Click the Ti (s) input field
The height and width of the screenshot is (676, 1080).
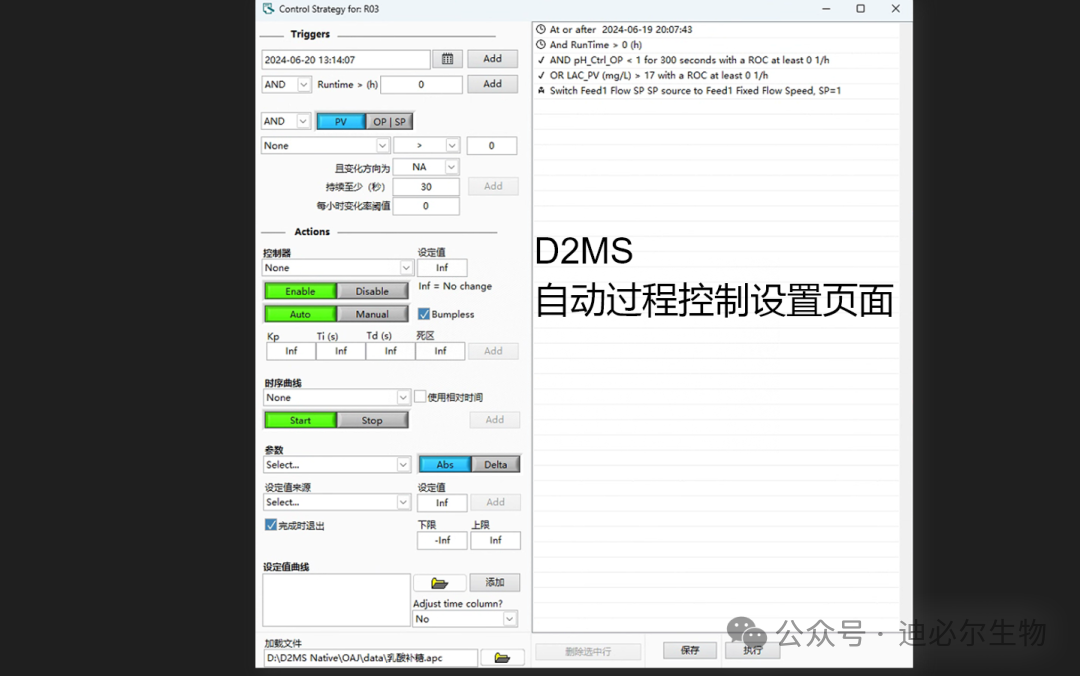(x=341, y=351)
